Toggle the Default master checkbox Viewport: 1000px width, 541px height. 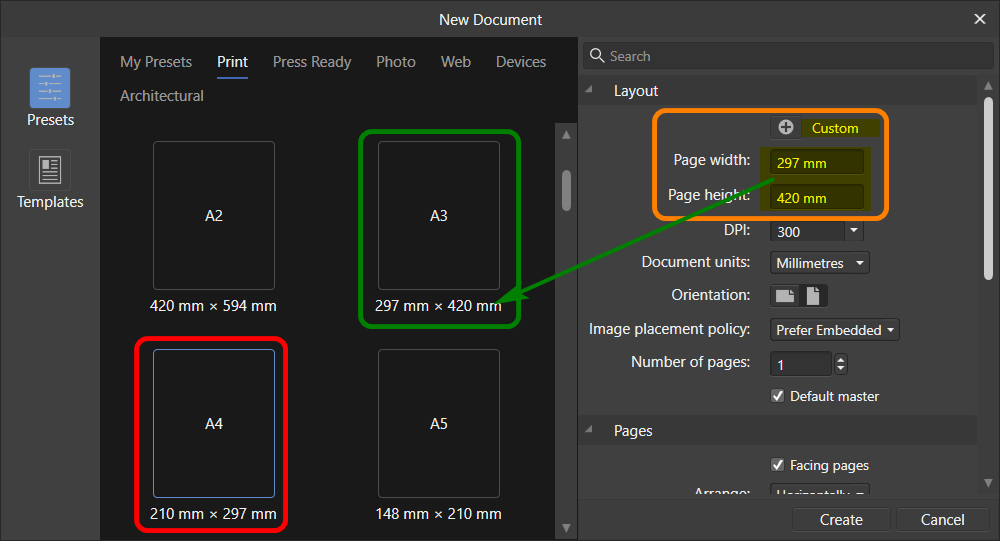click(778, 396)
